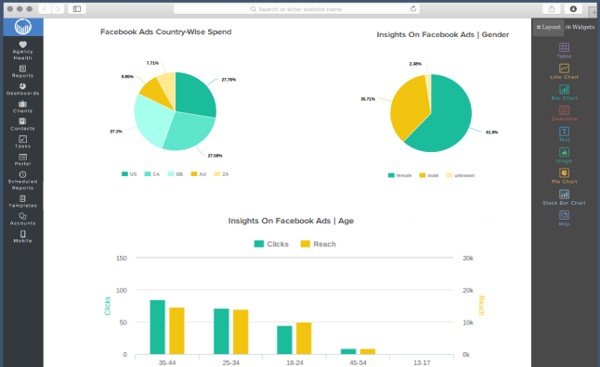Select the Insights On Facebook Ads Age title
This screenshot has width=600, height=367.
coord(291,221)
